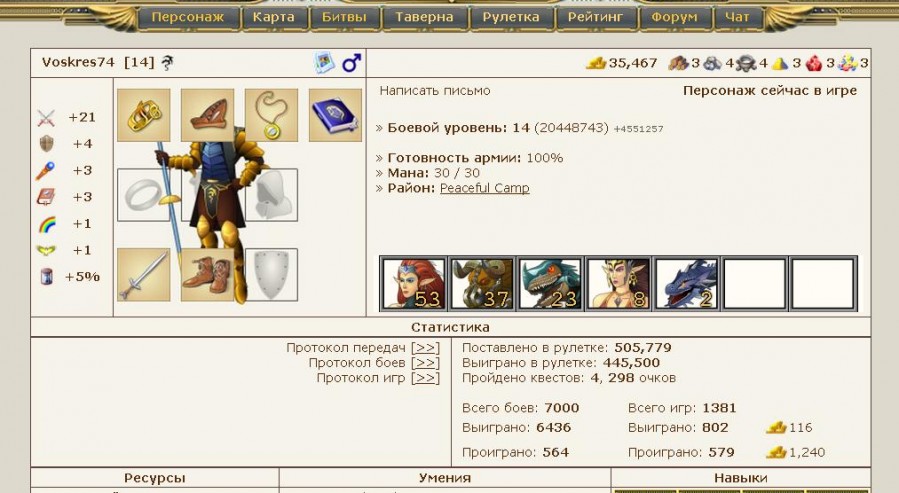Switch to the Форум tab
899x493 pixels.
674,17
